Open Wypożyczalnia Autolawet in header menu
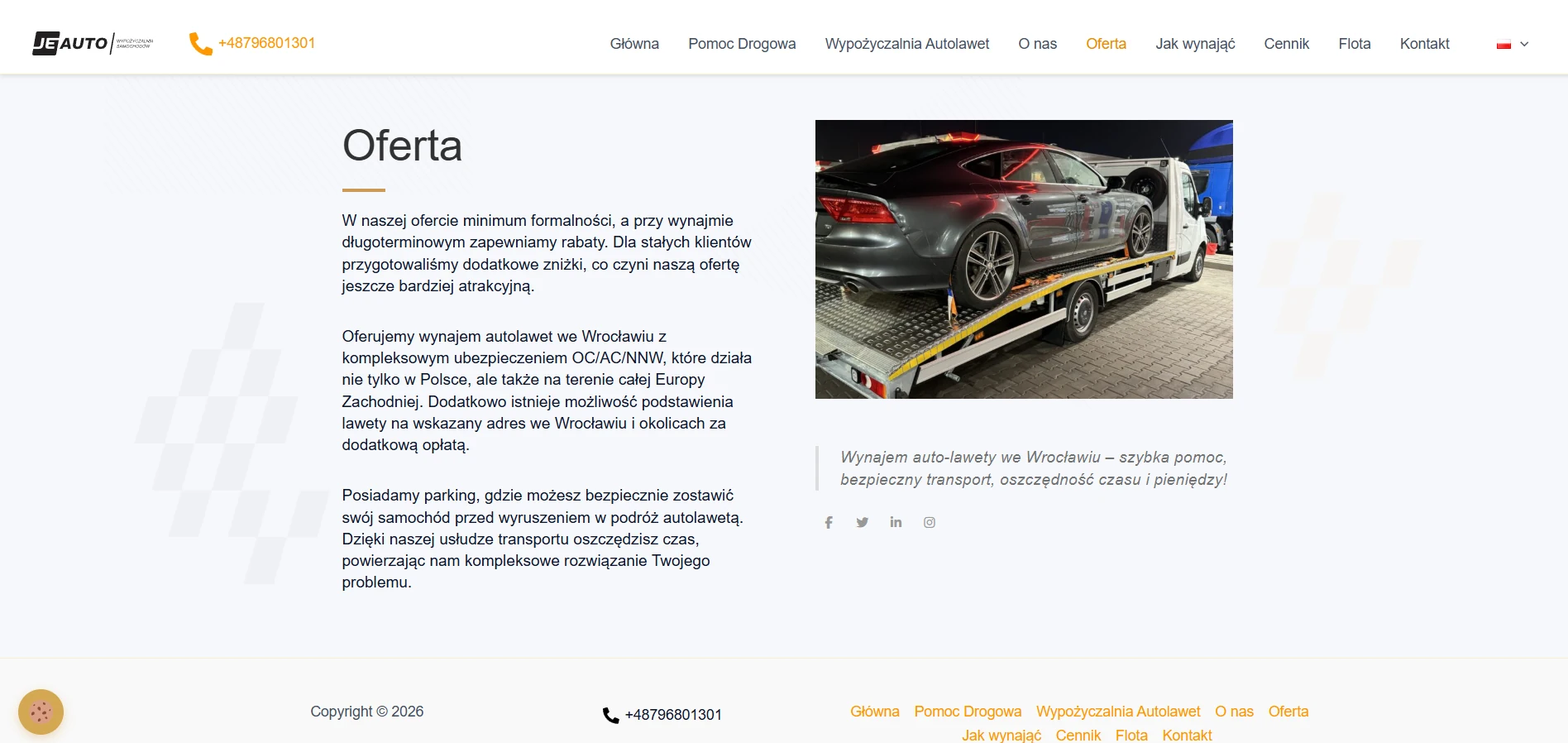This screenshot has width=1568, height=743. (907, 44)
